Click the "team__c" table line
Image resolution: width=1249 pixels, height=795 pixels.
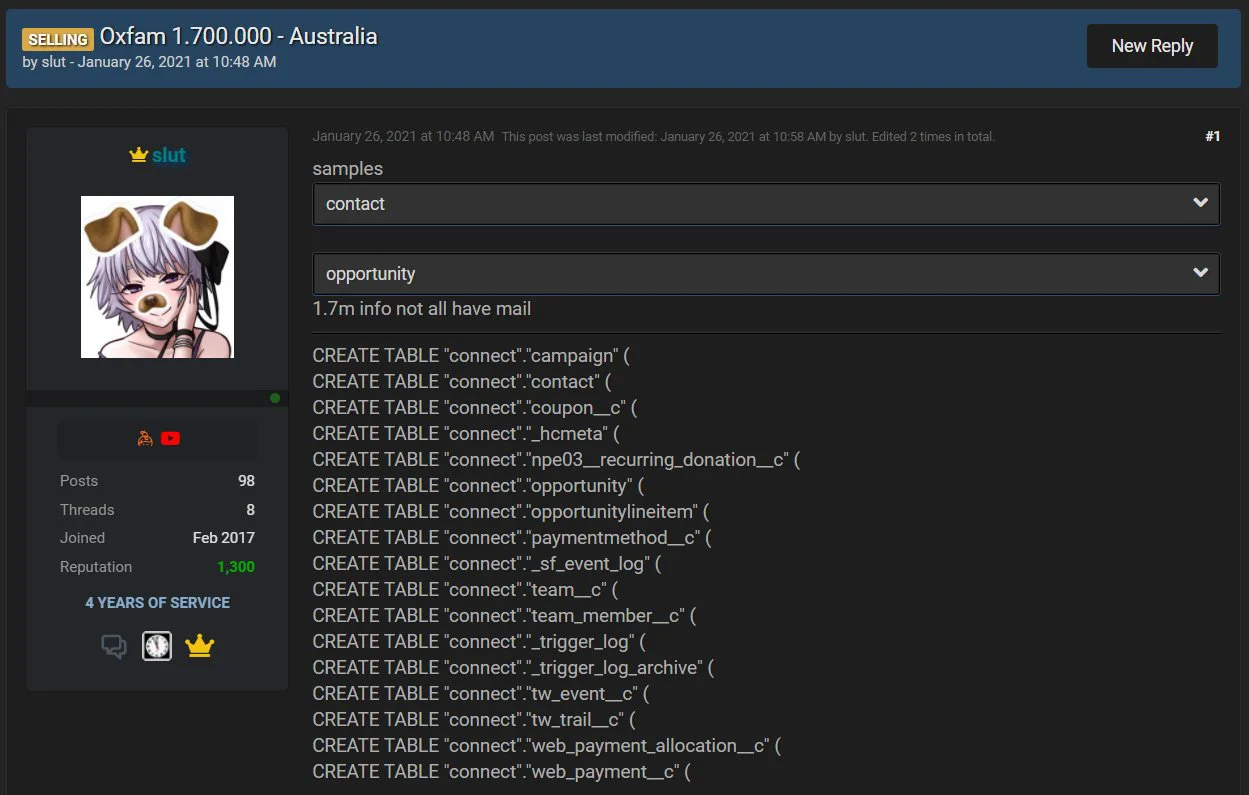pyautogui.click(x=466, y=589)
